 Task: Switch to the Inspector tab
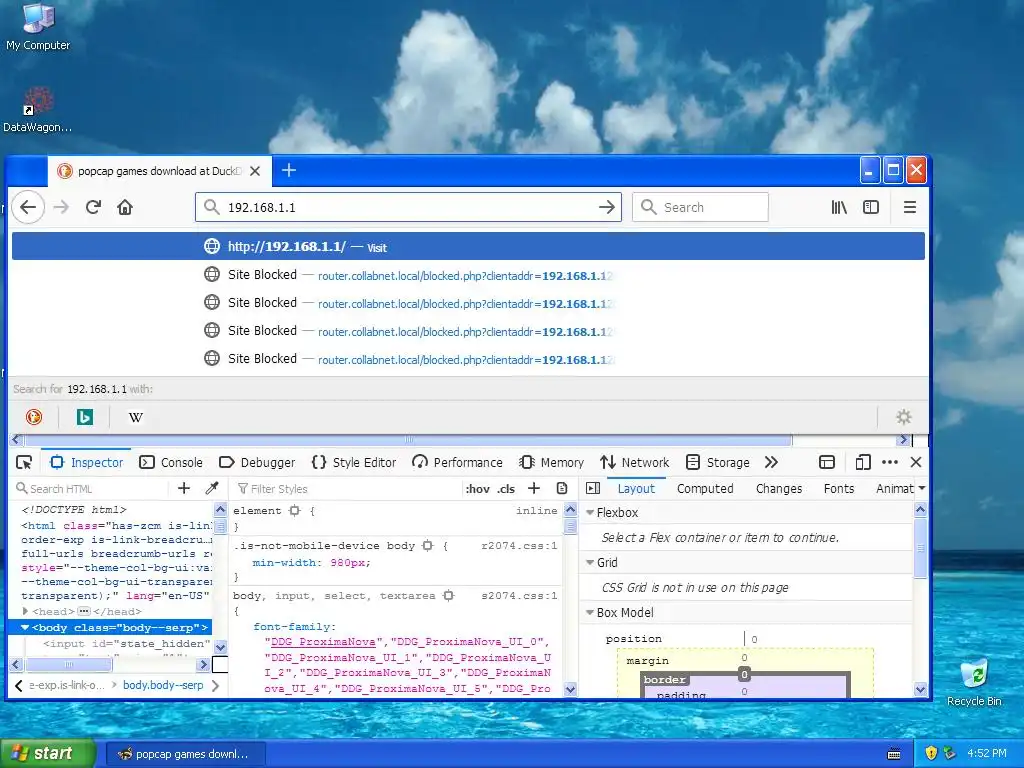click(x=87, y=462)
